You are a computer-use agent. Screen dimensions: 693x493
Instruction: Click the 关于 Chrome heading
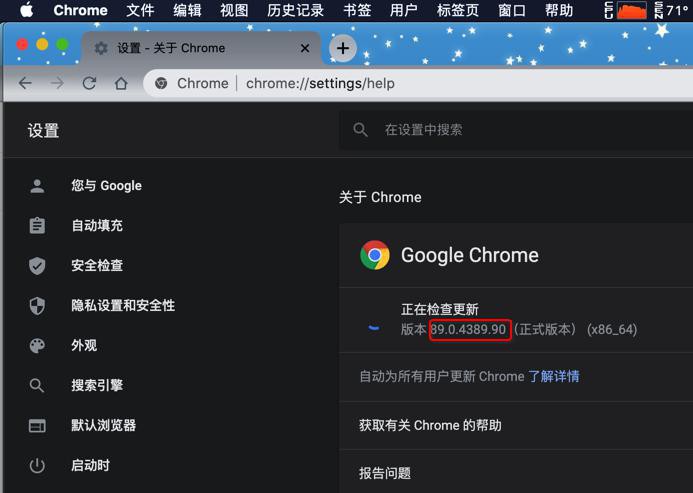click(380, 197)
